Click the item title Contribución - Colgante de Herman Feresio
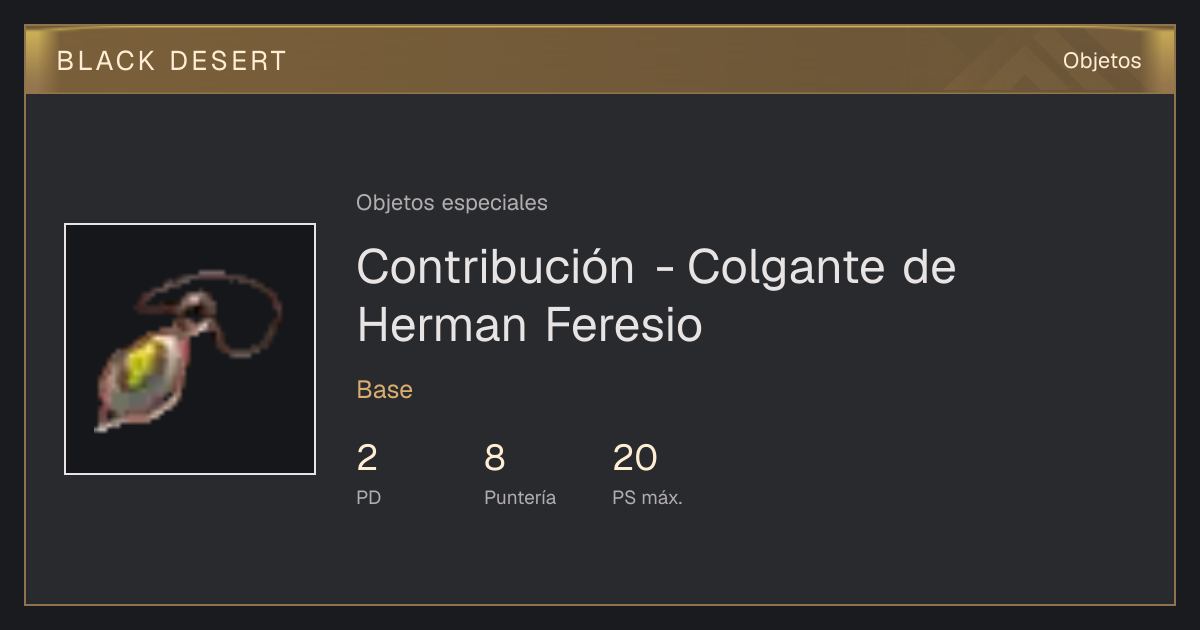1200x630 pixels. point(656,296)
